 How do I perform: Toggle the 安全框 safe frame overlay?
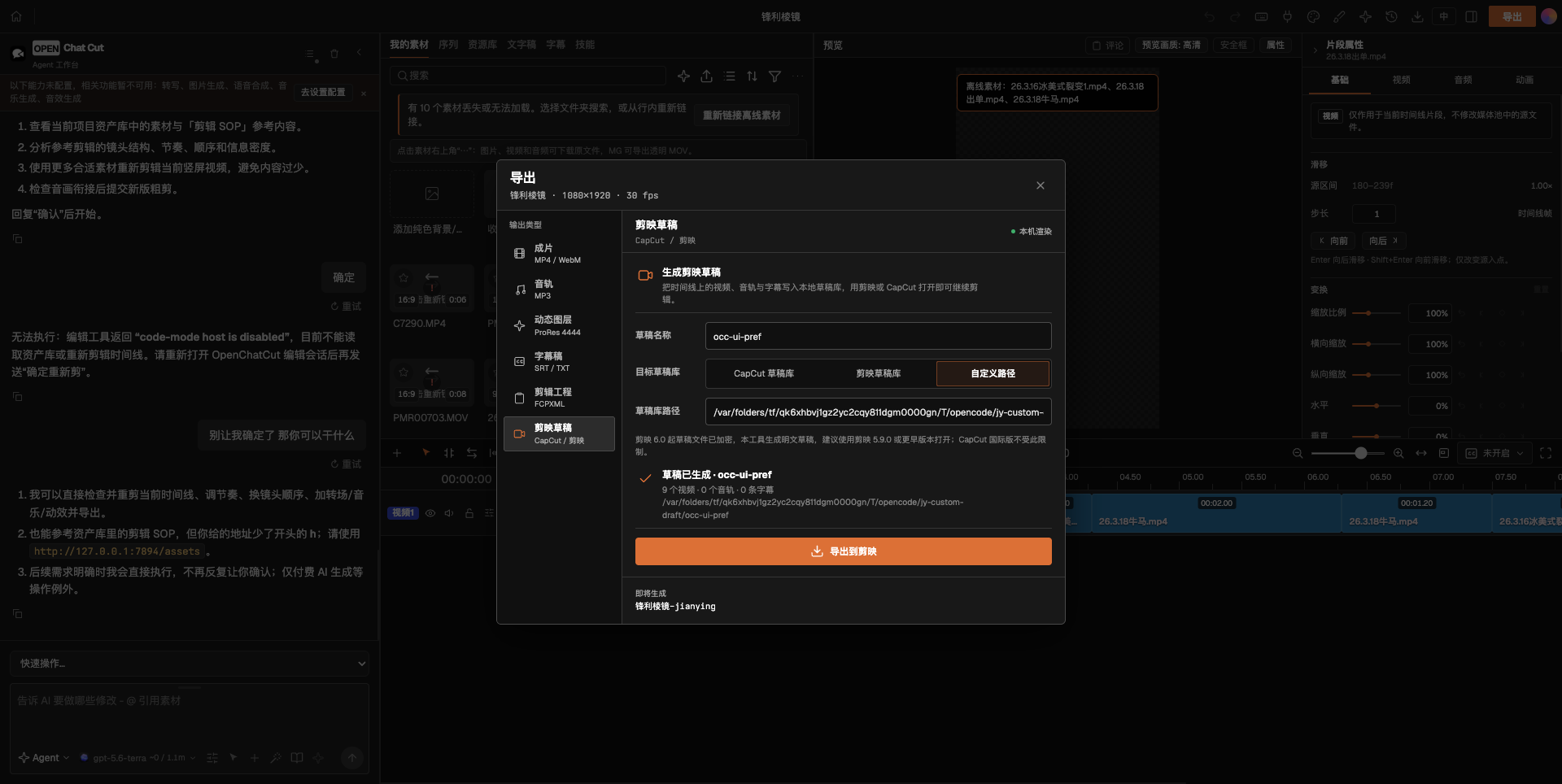[x=1233, y=46]
